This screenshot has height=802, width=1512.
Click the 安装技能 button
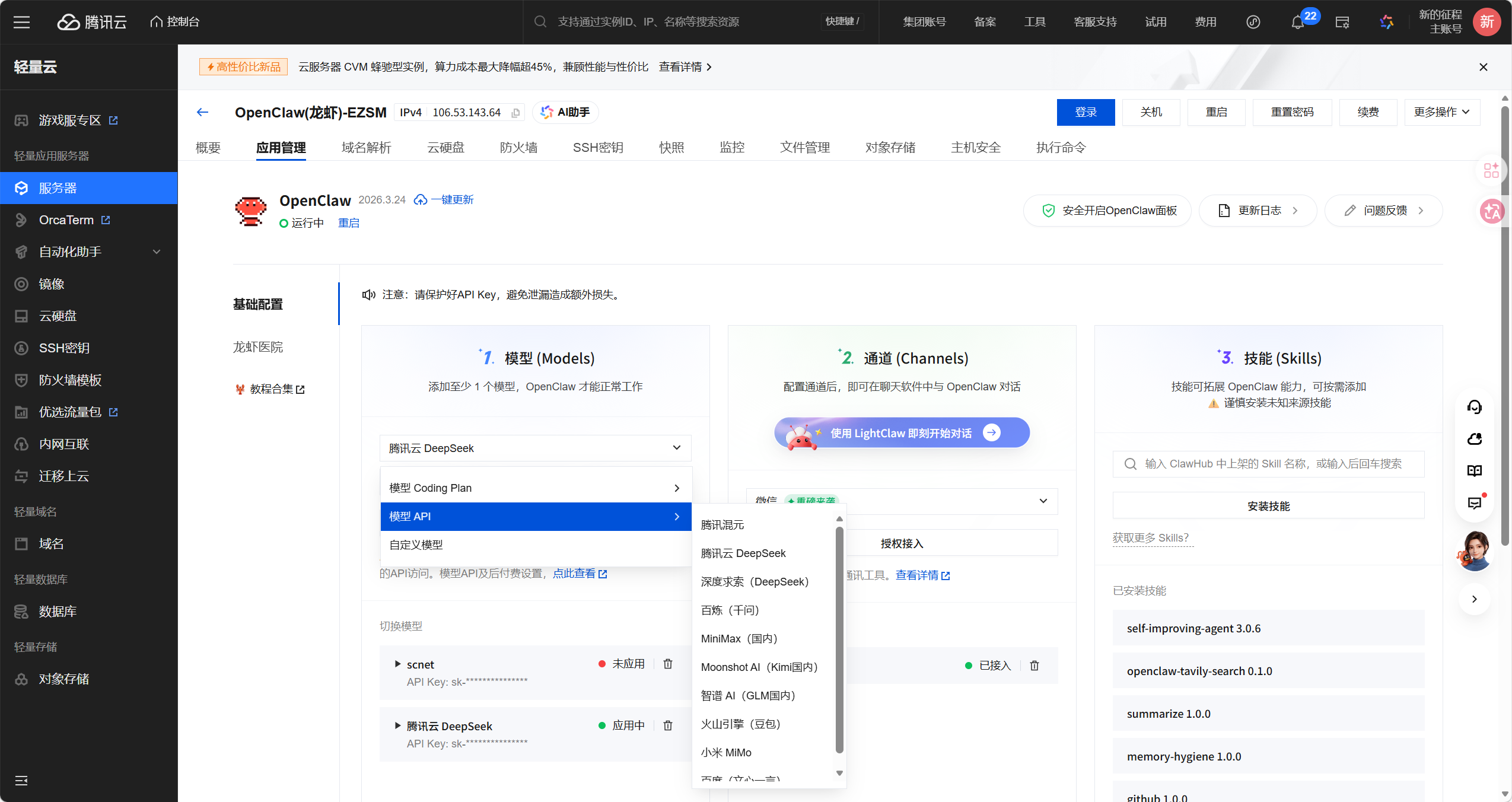click(1268, 506)
